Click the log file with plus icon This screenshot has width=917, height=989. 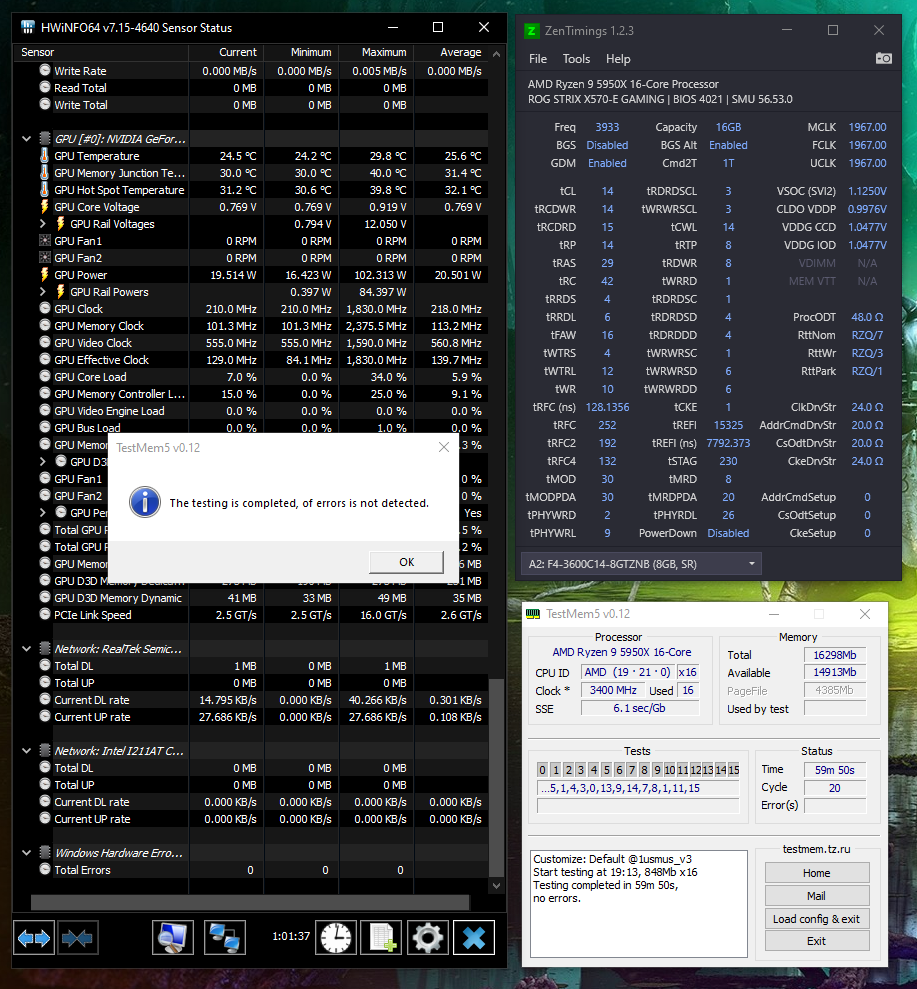tap(381, 938)
